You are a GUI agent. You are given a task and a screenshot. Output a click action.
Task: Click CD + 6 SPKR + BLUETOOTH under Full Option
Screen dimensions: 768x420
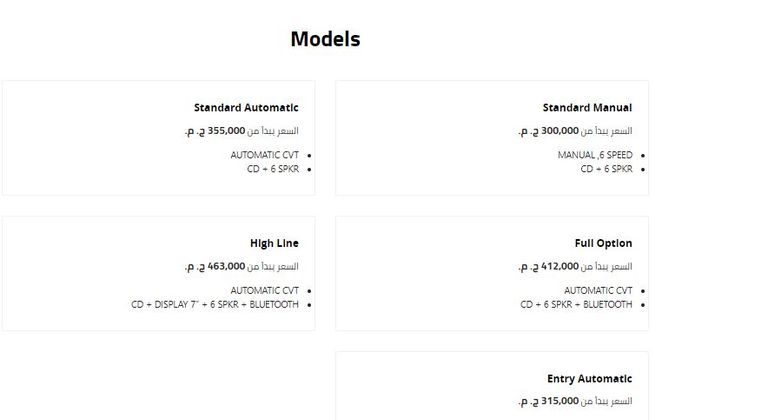(576, 305)
